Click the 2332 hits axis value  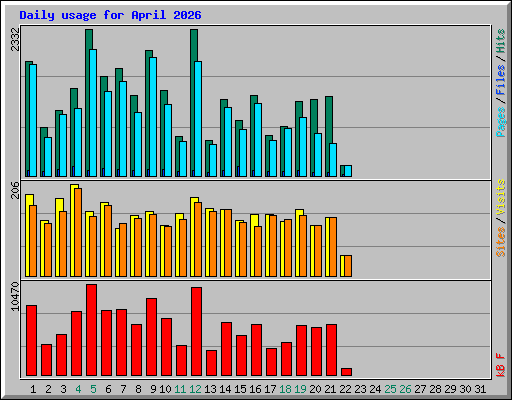[x=15, y=39]
